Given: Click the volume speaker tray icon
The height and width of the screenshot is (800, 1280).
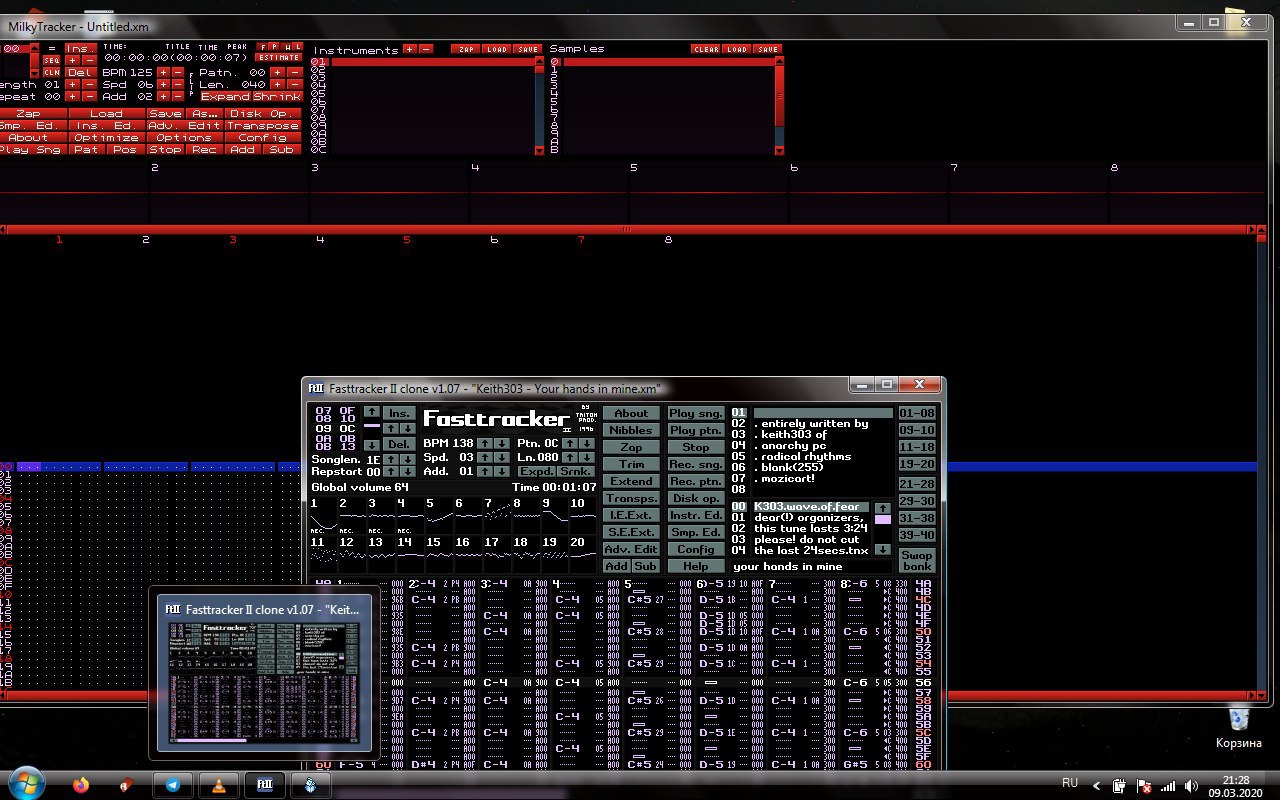Looking at the screenshot, I should click(x=1191, y=786).
